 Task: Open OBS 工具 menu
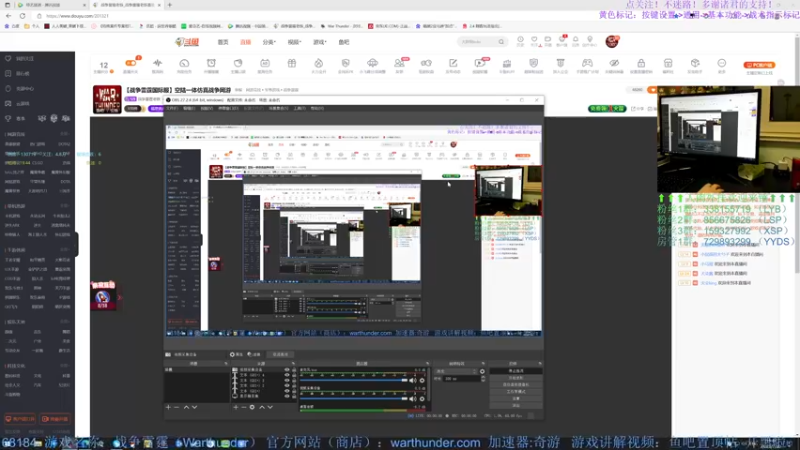[x=299, y=108]
